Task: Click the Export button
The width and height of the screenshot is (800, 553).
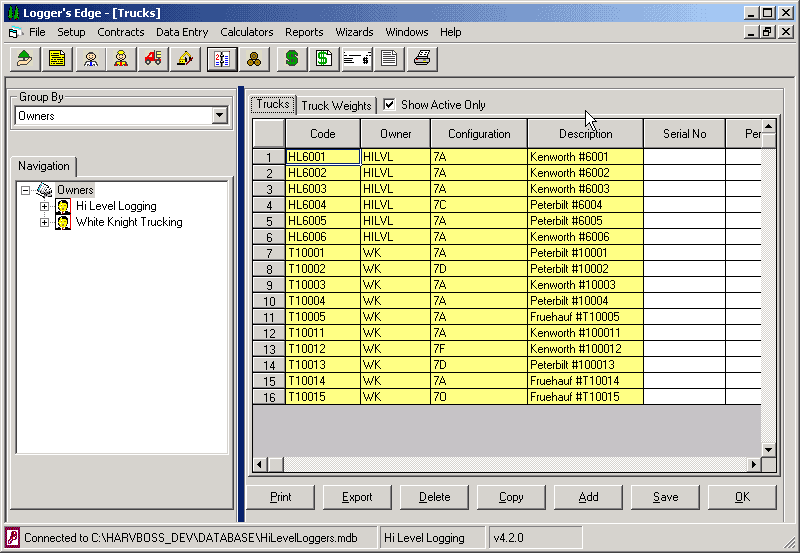Action: 357,497
